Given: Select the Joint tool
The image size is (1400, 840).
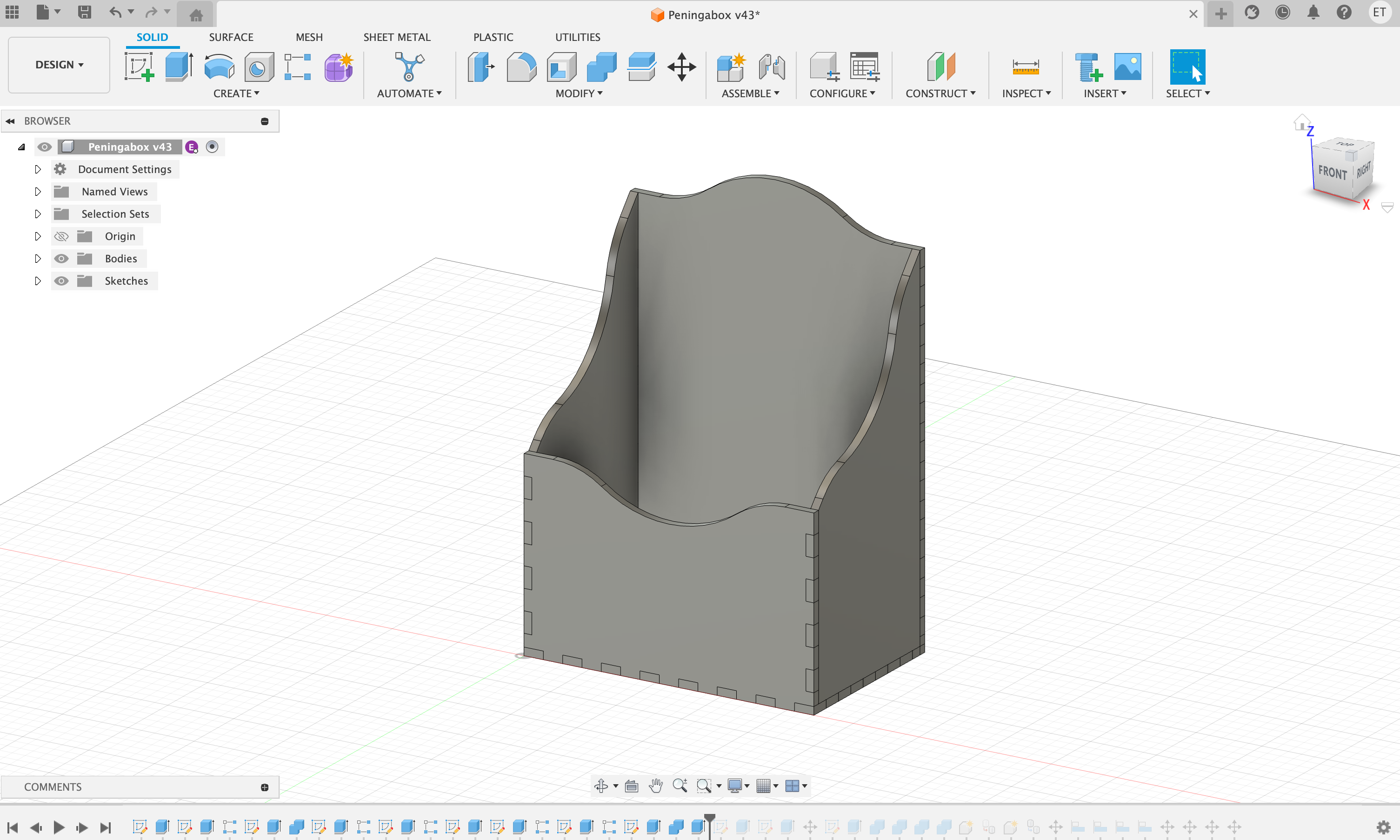Looking at the screenshot, I should (x=772, y=67).
